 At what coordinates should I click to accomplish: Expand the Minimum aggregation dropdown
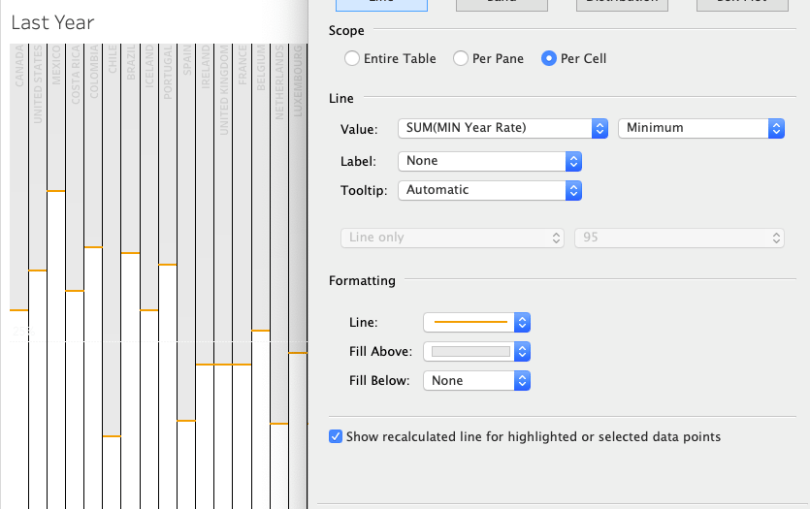point(701,128)
